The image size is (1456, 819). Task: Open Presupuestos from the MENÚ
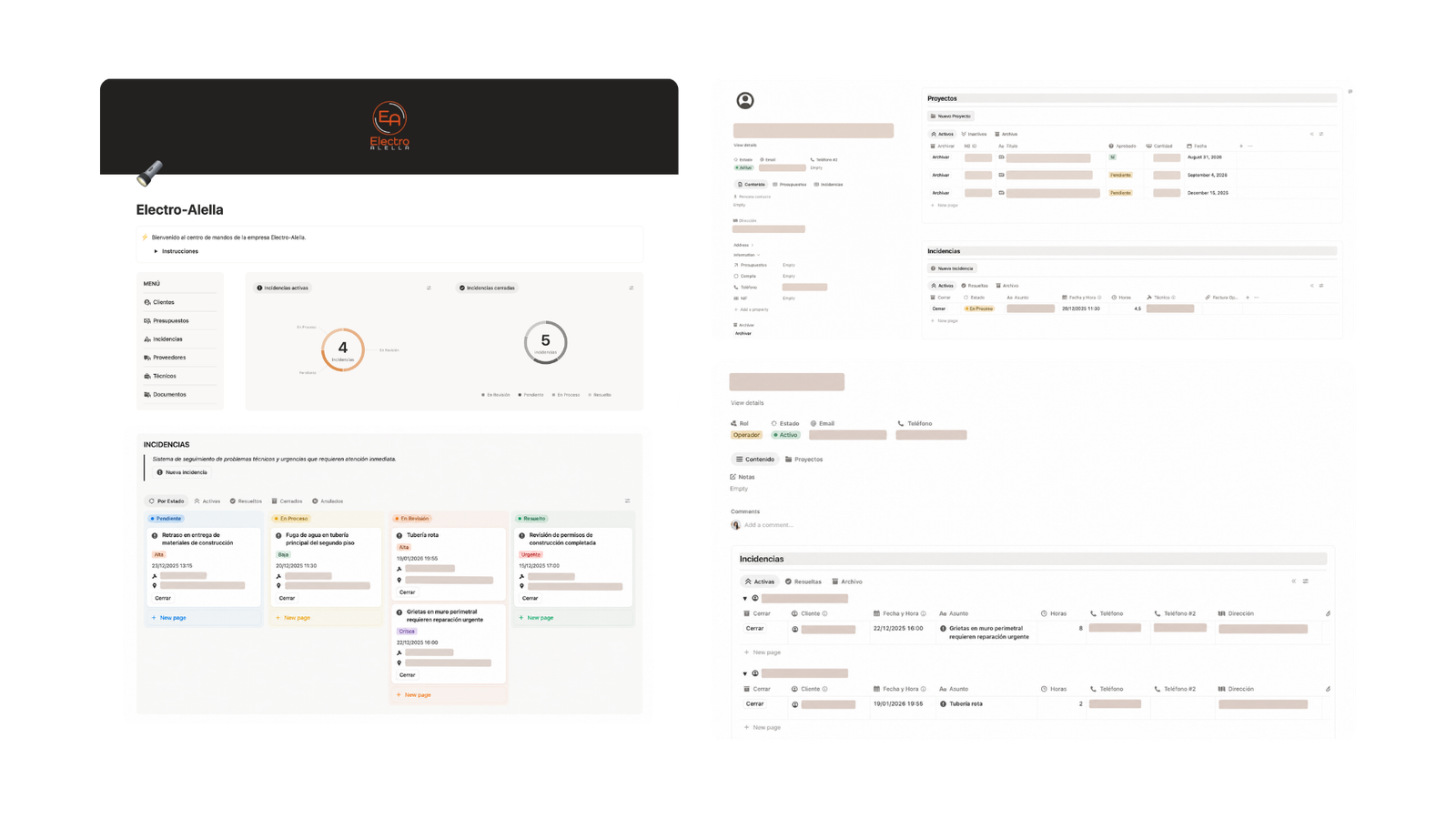[x=171, y=321]
